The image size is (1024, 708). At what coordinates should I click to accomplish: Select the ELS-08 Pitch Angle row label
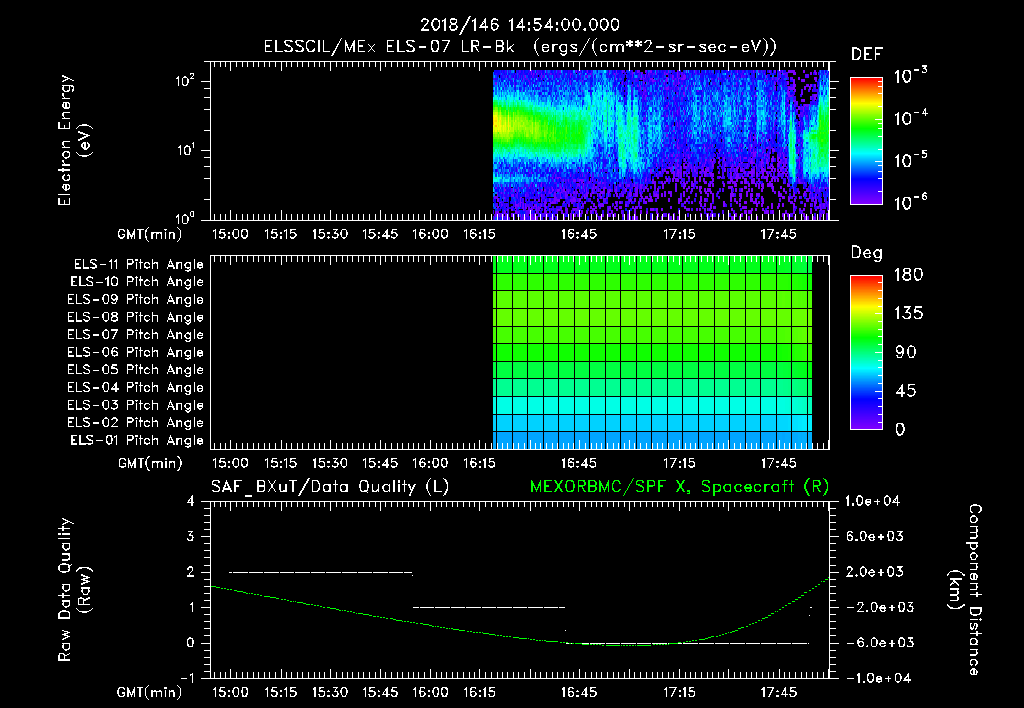(x=135, y=317)
